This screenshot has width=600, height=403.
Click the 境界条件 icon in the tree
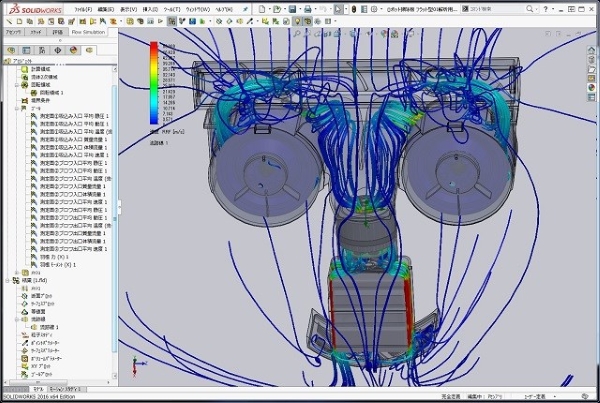pyautogui.click(x=25, y=99)
